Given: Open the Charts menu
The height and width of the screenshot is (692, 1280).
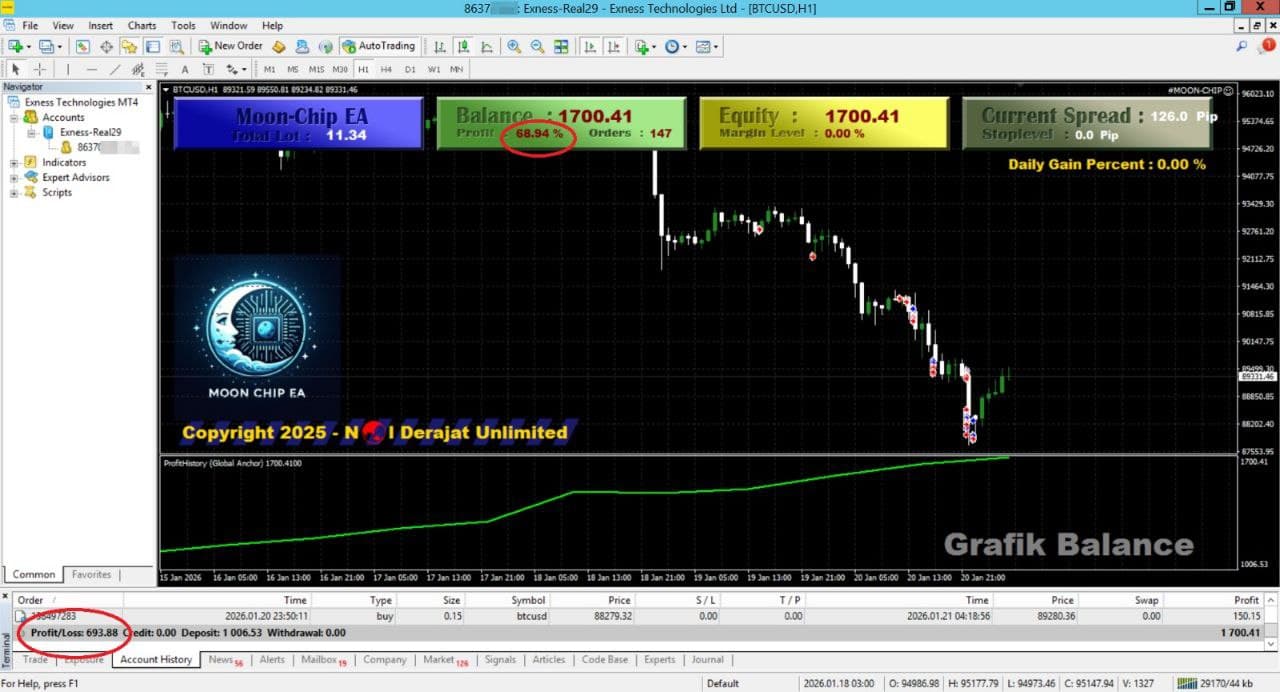Looking at the screenshot, I should tap(141, 25).
